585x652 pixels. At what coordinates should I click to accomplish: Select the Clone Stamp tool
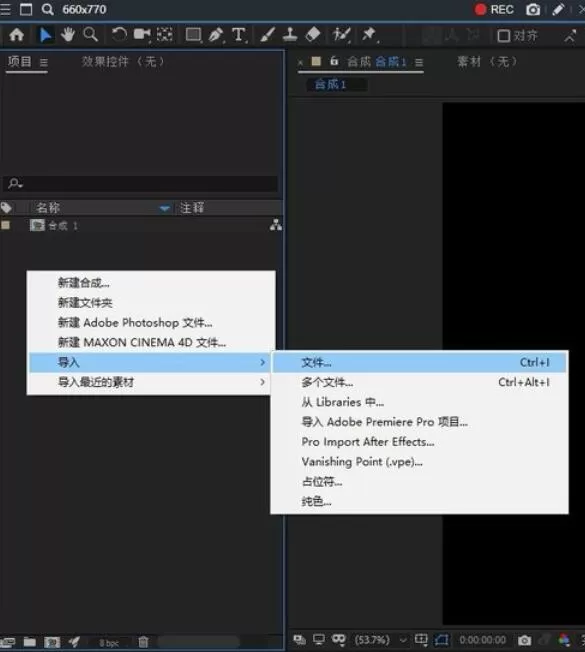click(x=290, y=35)
